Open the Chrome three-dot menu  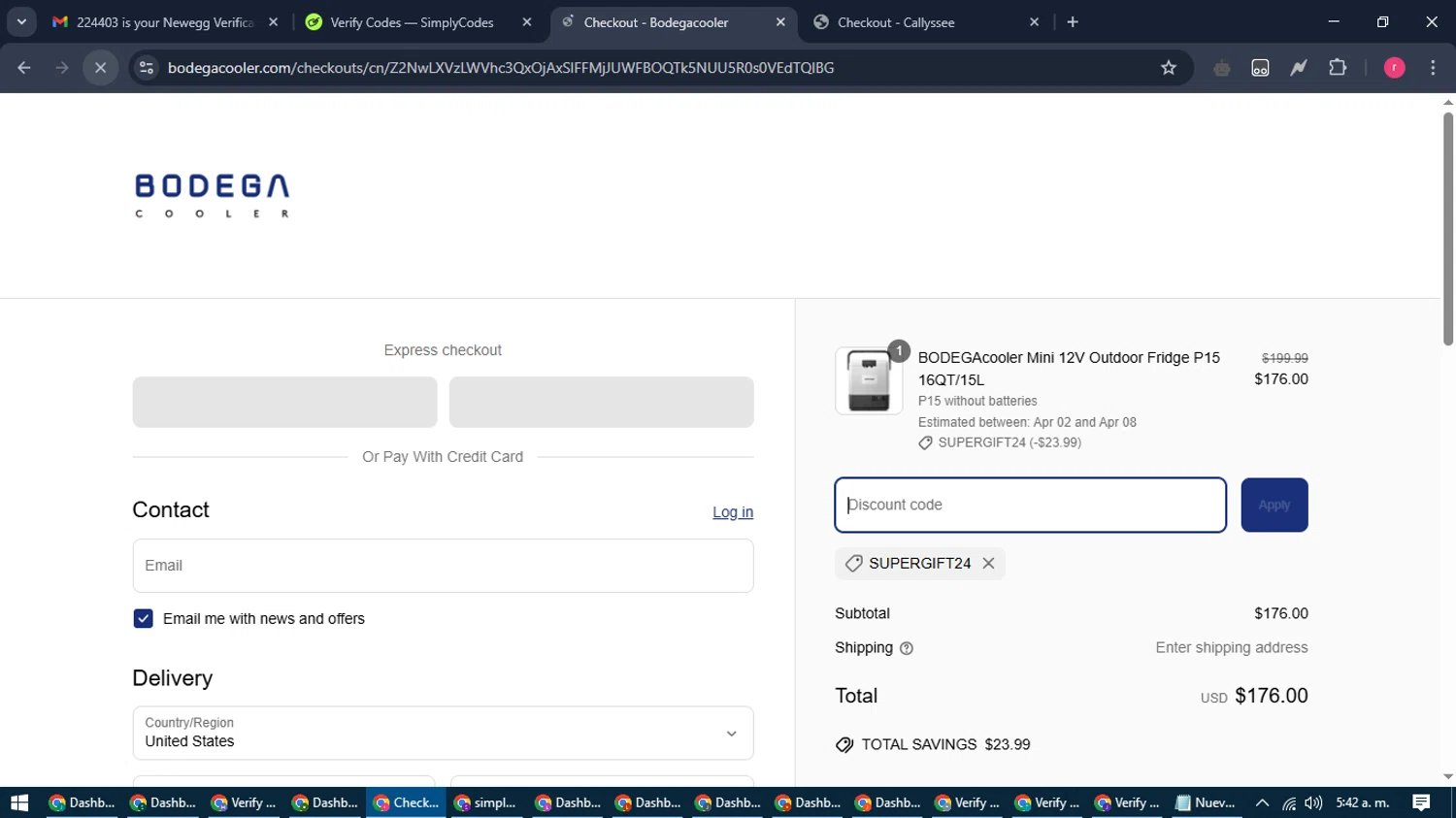click(x=1433, y=67)
